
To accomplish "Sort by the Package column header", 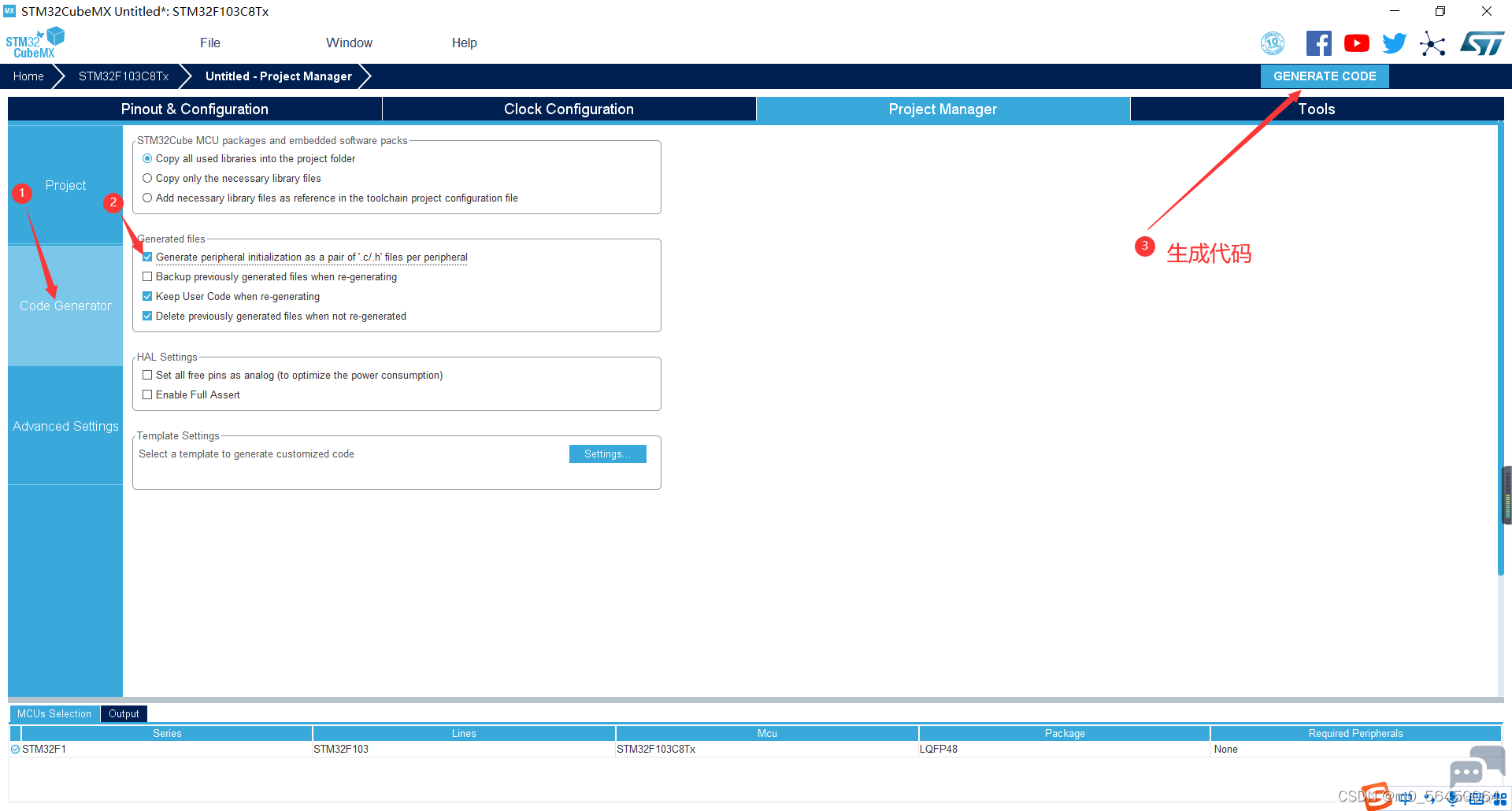I will click(1065, 734).
